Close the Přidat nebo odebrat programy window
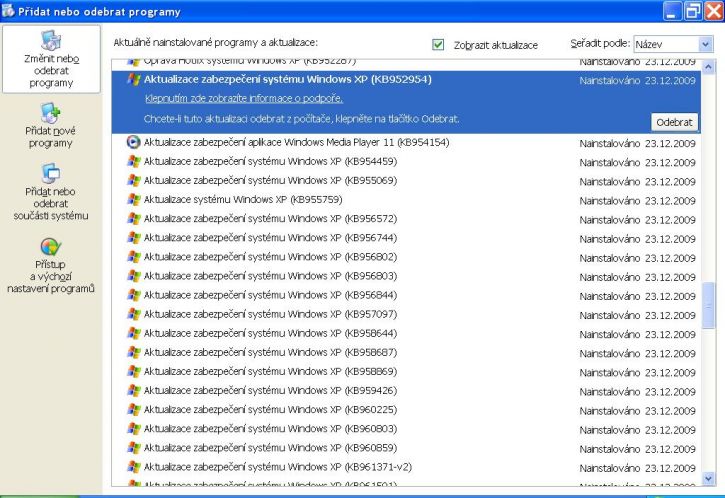This screenshot has width=725, height=498. (713, 11)
